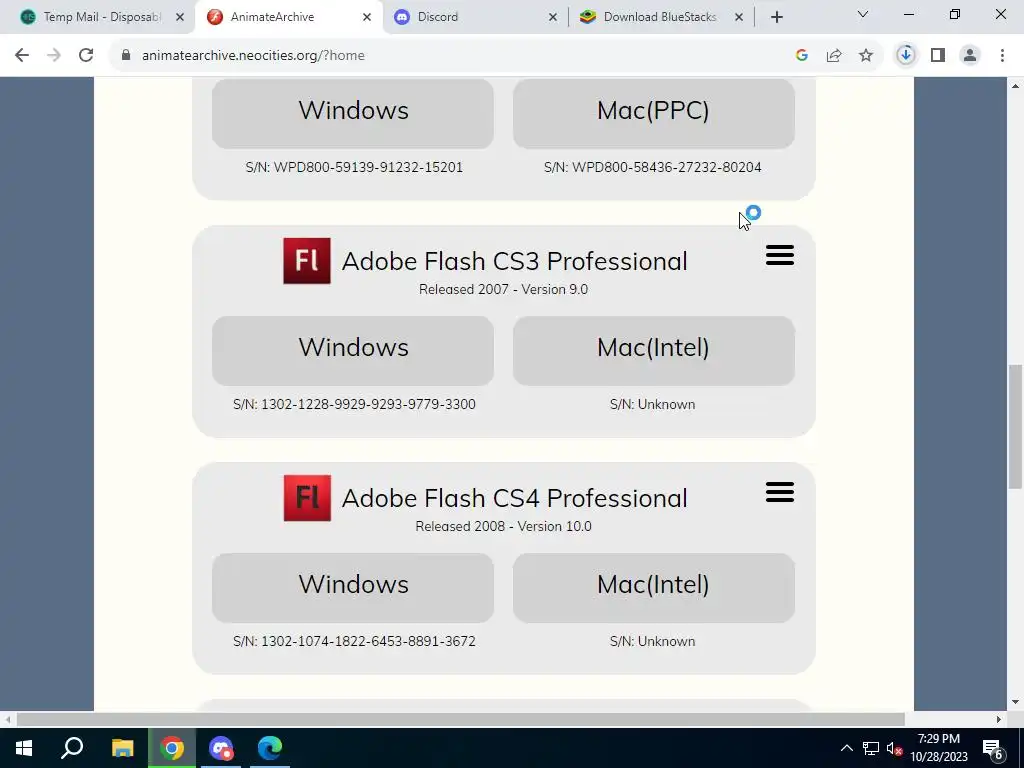
Task: Click the vertical scrollbar thumb
Action: tap(1015, 426)
